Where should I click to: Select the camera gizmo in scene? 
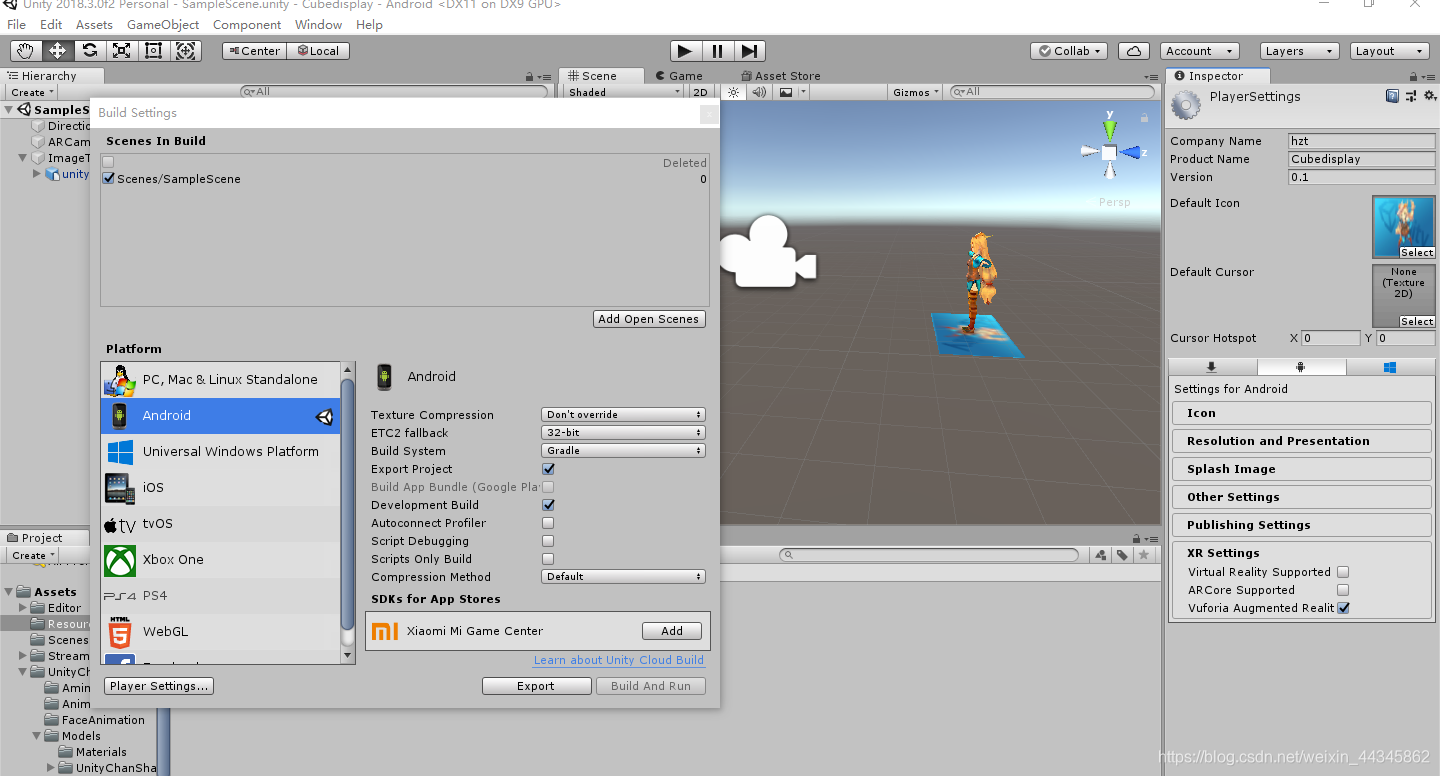767,252
